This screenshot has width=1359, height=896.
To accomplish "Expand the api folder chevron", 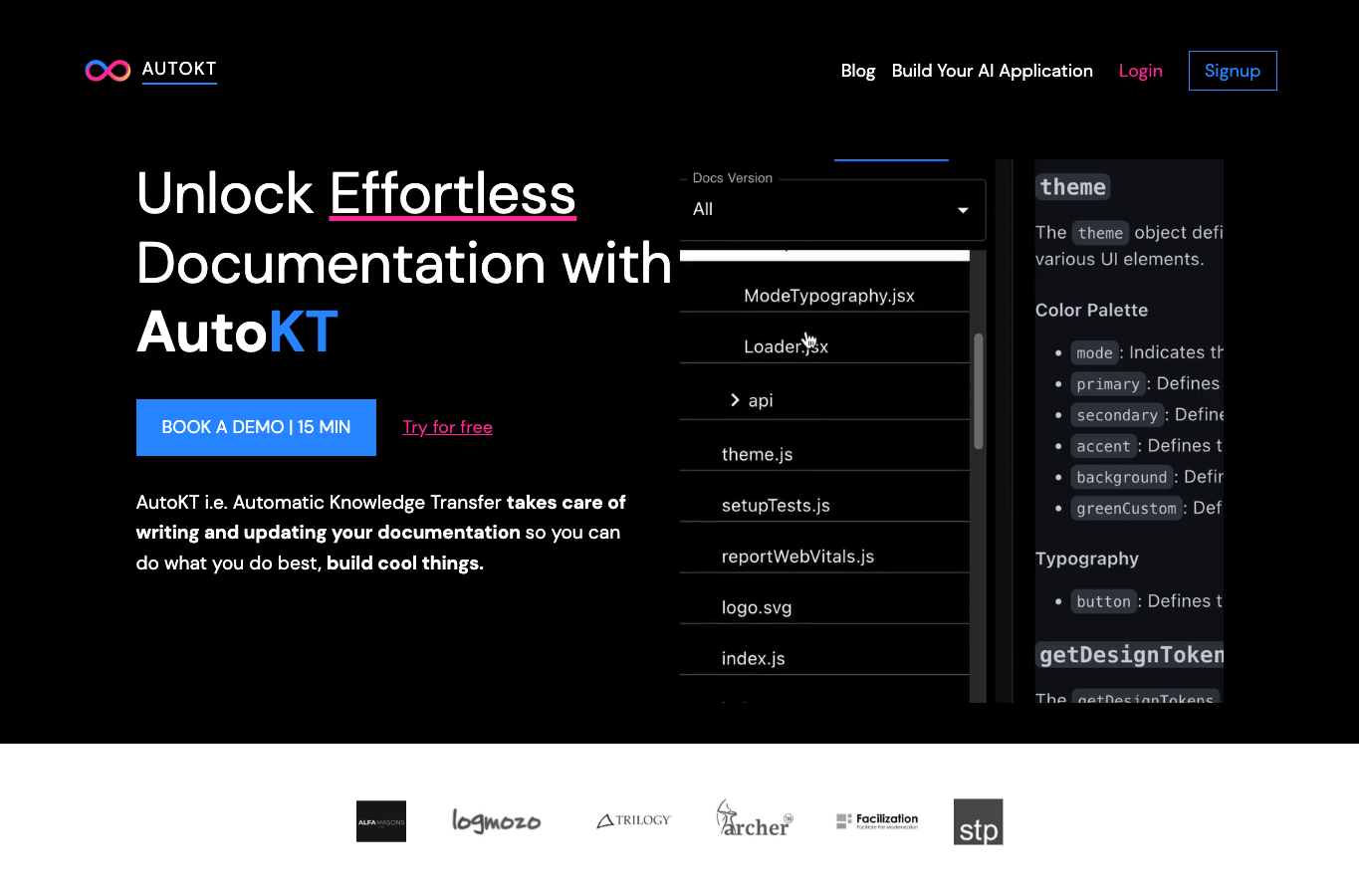I will pyautogui.click(x=735, y=400).
